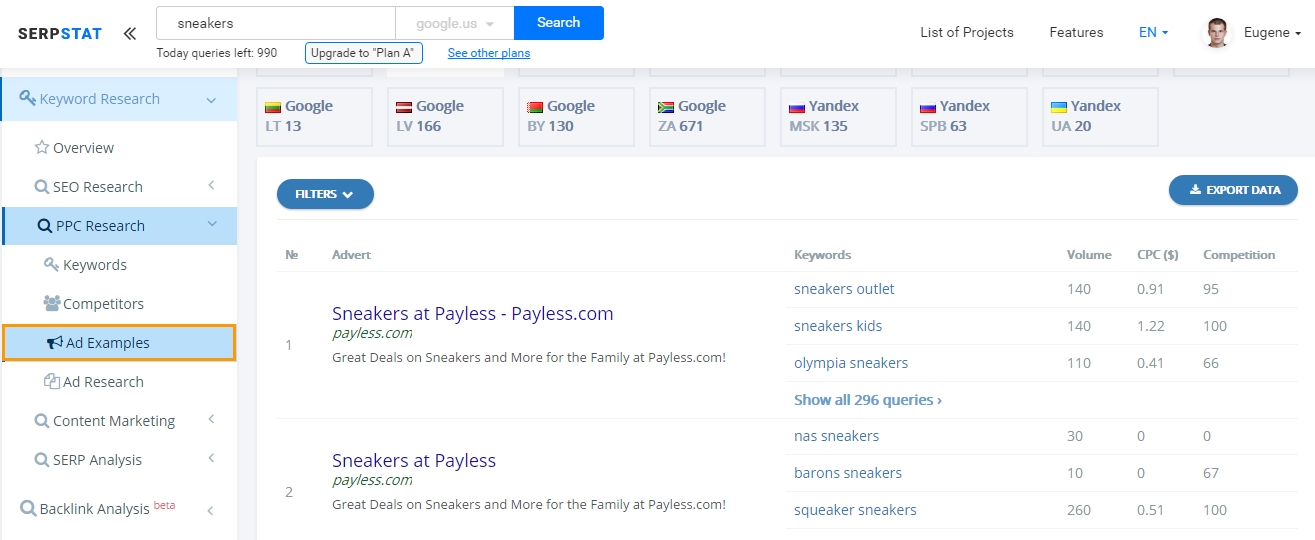1315x540 pixels.
Task: Click the sneakers search input field
Action: 276,22
